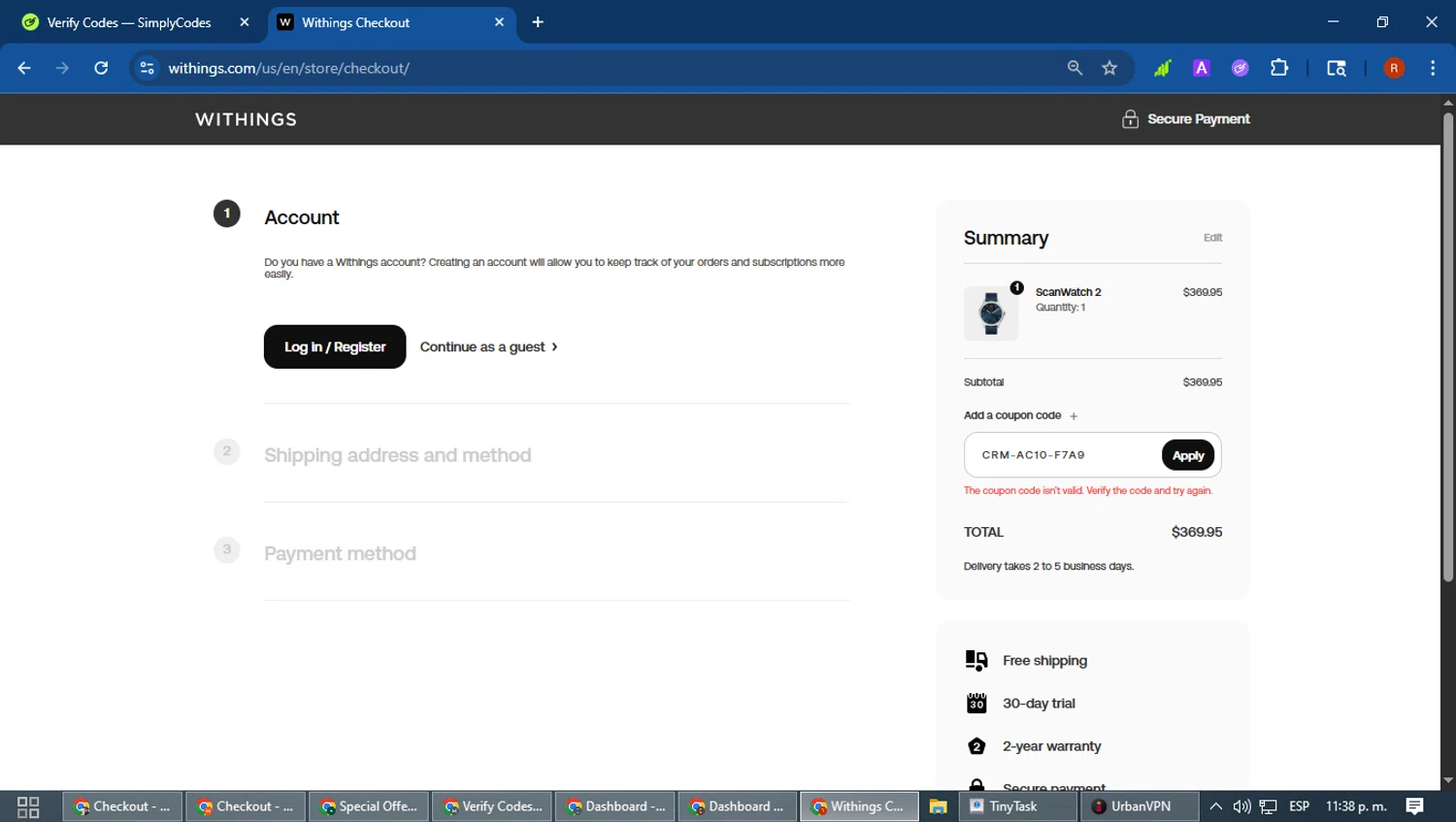Go forward in browser history
The width and height of the screenshot is (1456, 822).
[62, 68]
